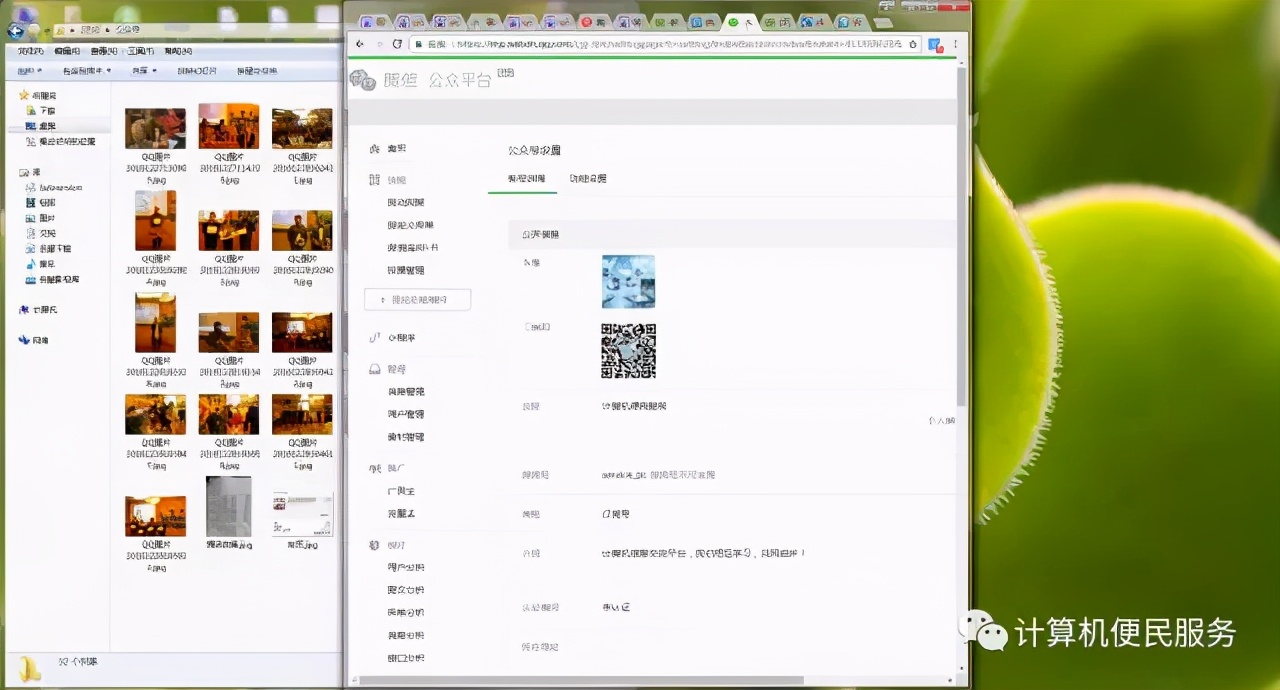
Task: Select the 管理 management section icon
Action: pyautogui.click(x=373, y=369)
